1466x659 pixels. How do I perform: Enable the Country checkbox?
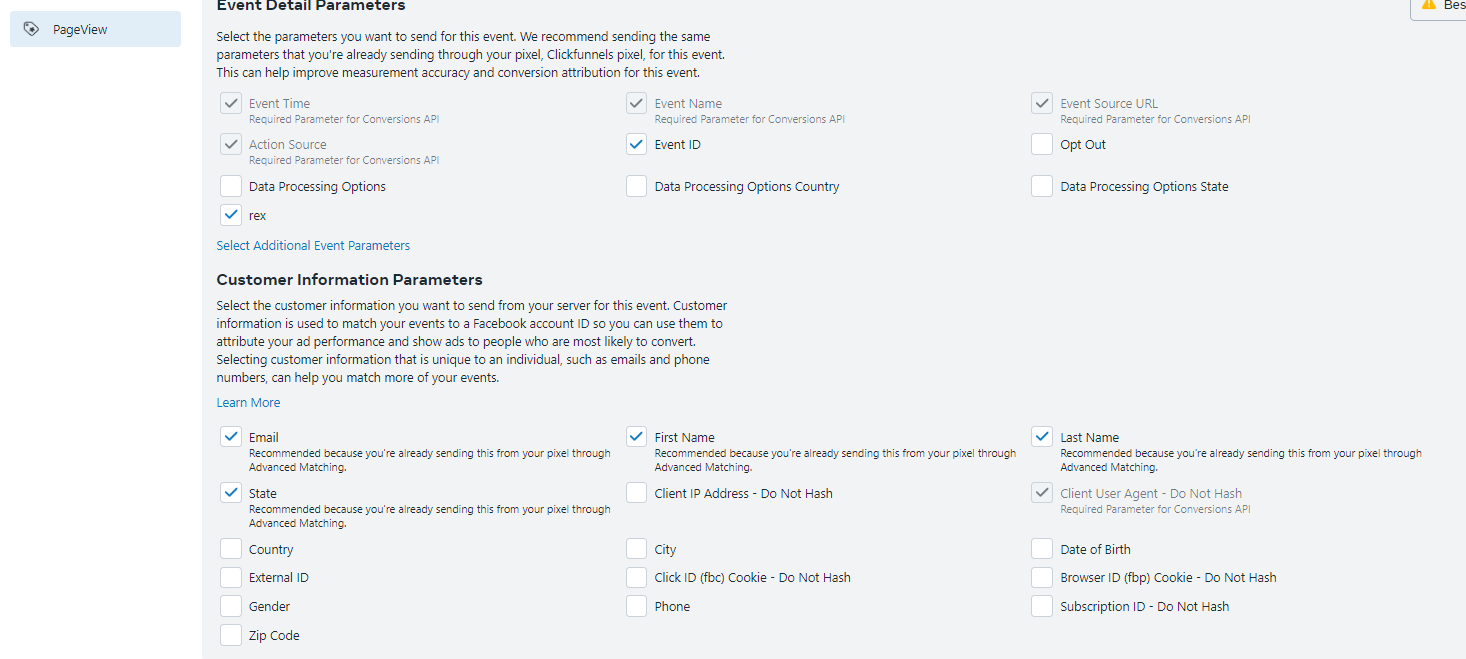[x=231, y=549]
